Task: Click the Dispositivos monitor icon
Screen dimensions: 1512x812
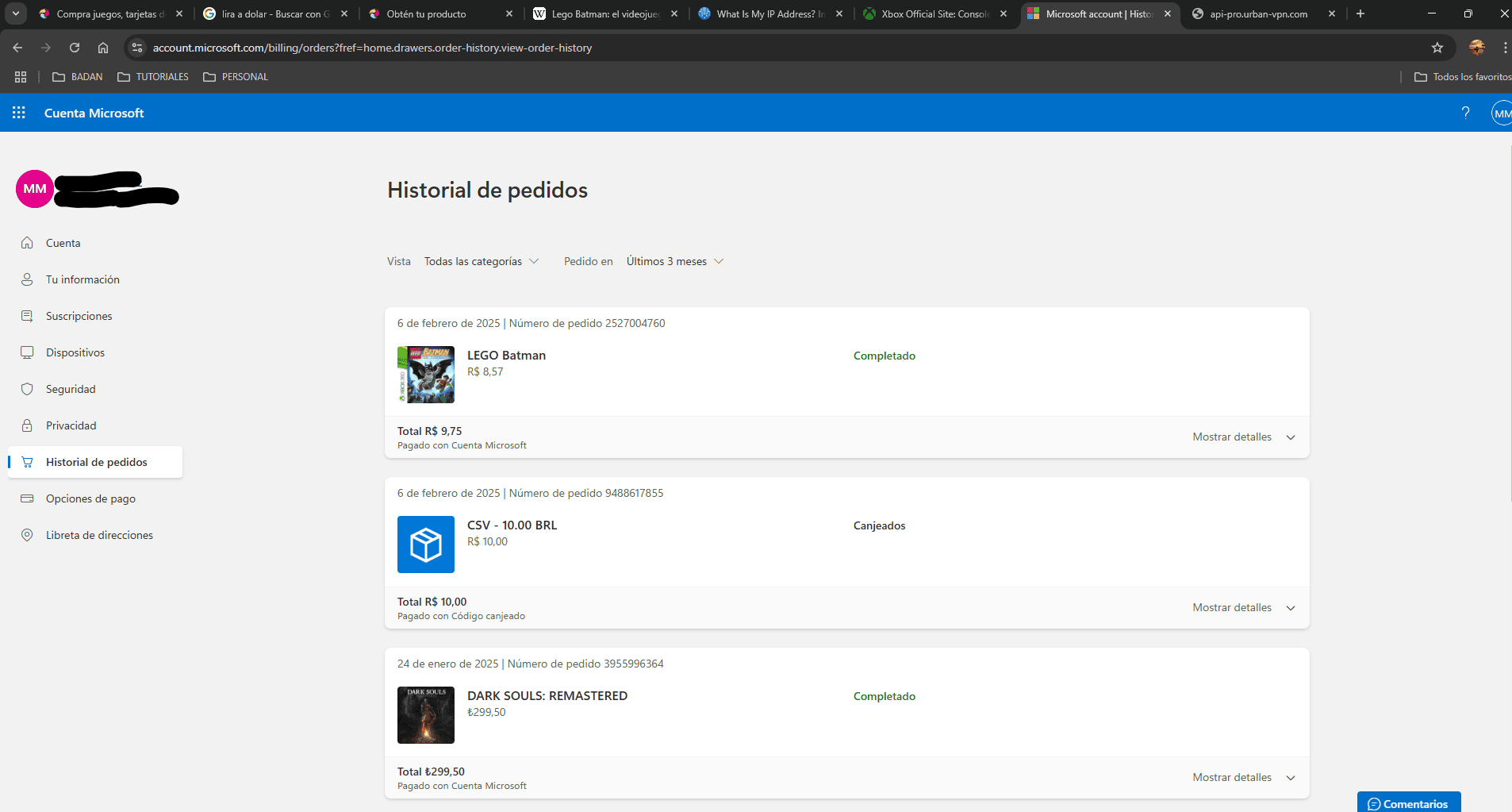Action: (27, 352)
